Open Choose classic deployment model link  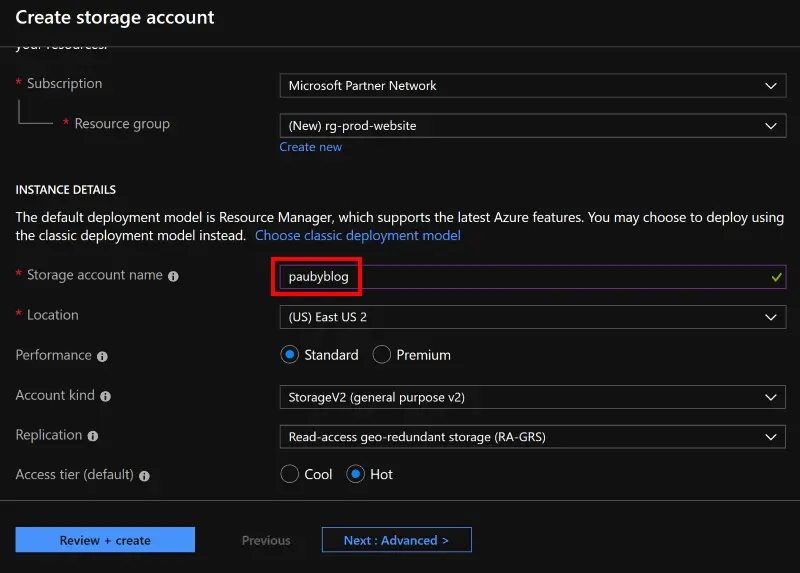(x=358, y=235)
